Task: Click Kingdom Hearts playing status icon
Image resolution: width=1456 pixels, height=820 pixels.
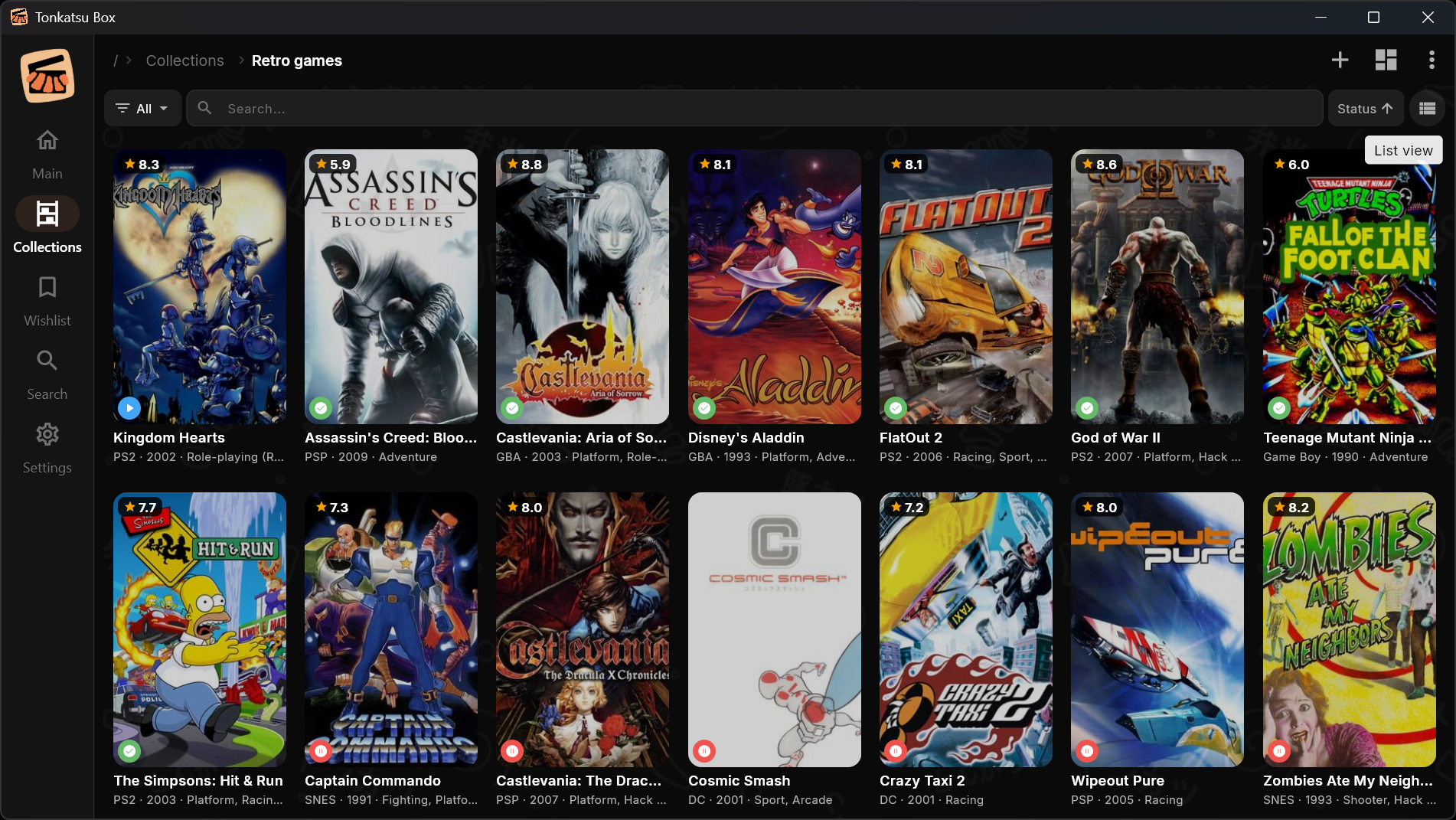Action: click(x=129, y=408)
